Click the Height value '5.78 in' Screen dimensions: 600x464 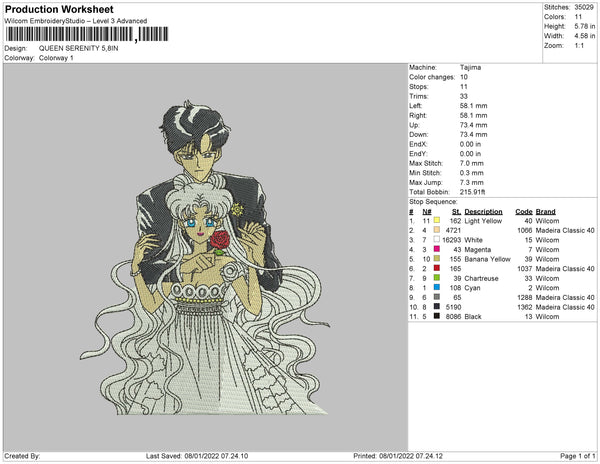tap(584, 26)
